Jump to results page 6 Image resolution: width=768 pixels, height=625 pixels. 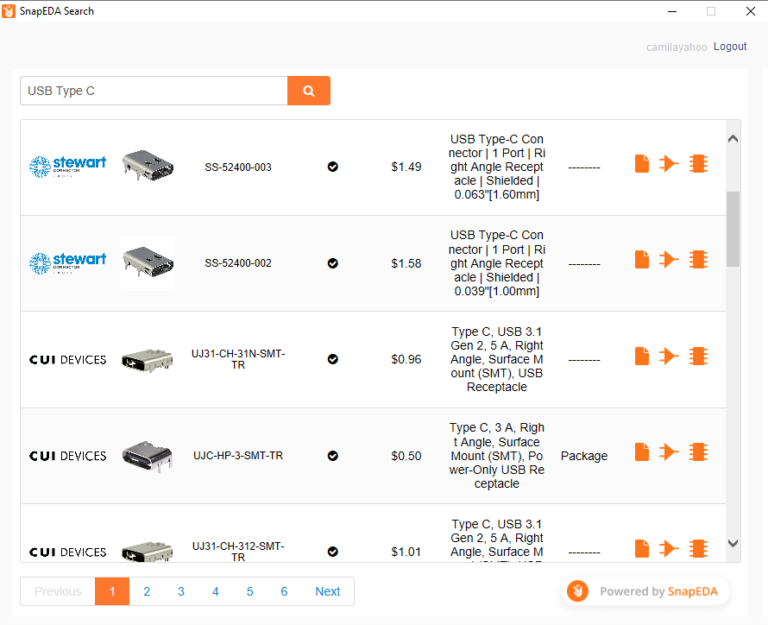pos(284,591)
